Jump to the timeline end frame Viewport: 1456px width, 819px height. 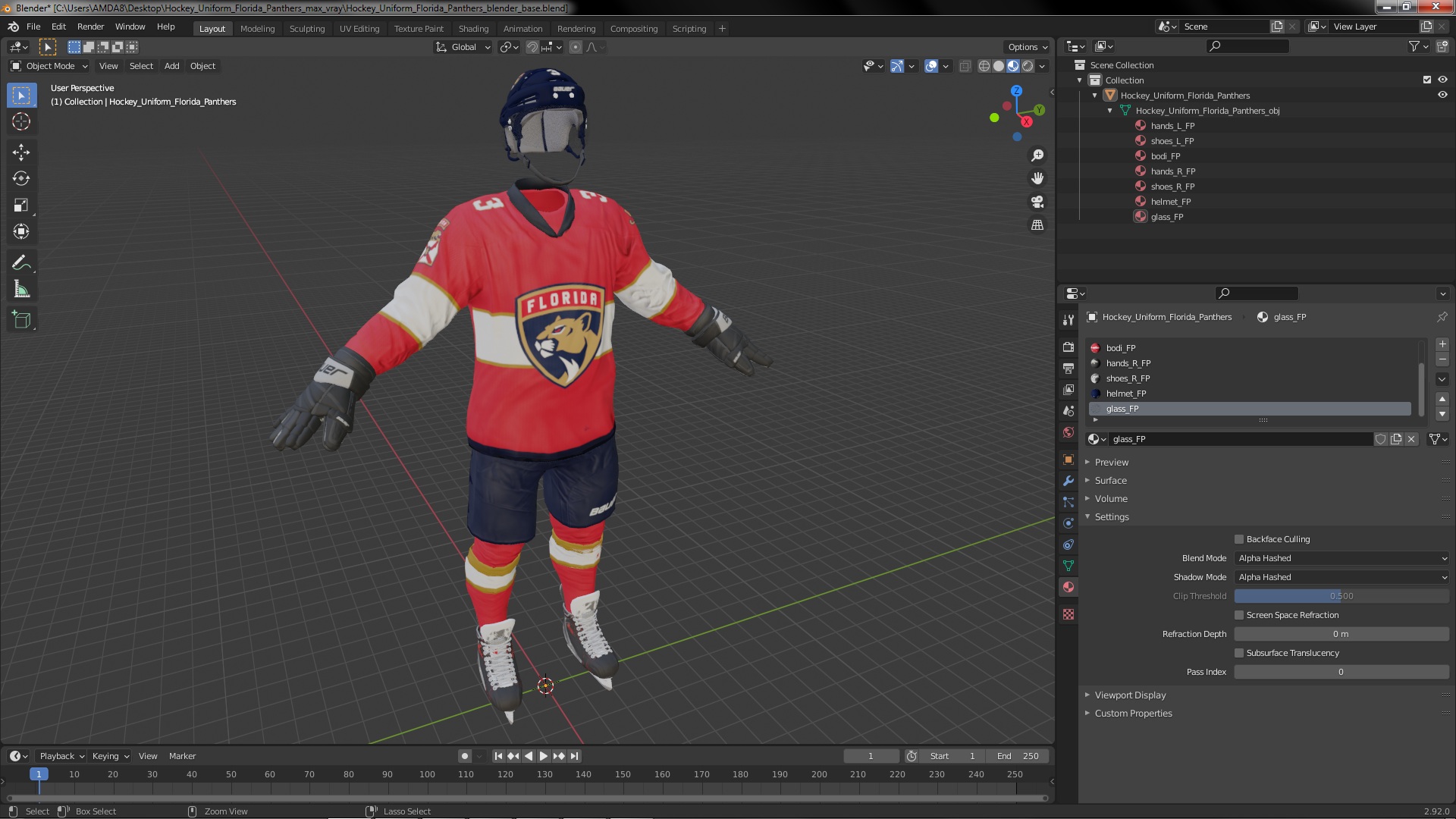pos(574,756)
